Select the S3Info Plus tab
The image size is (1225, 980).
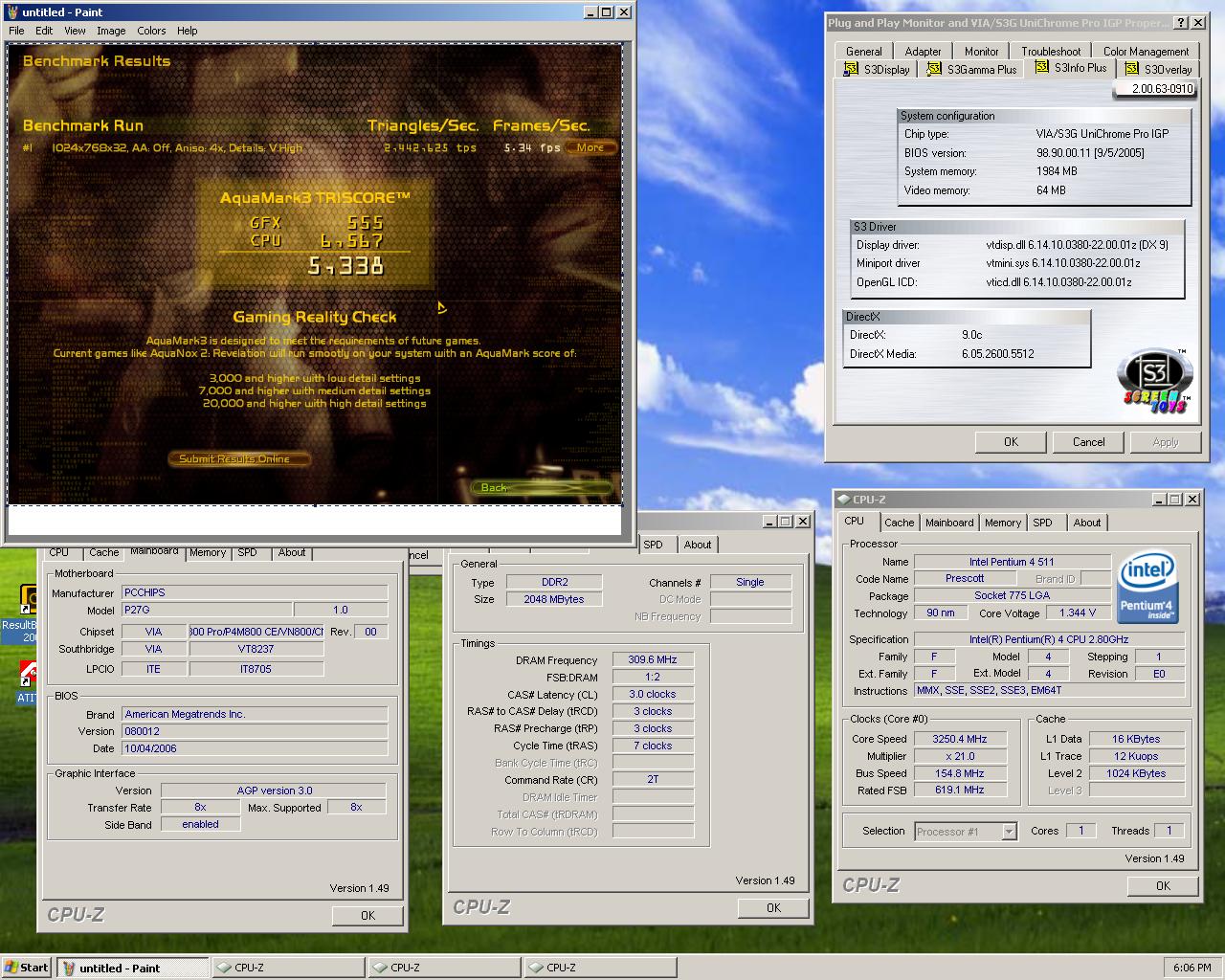1070,68
